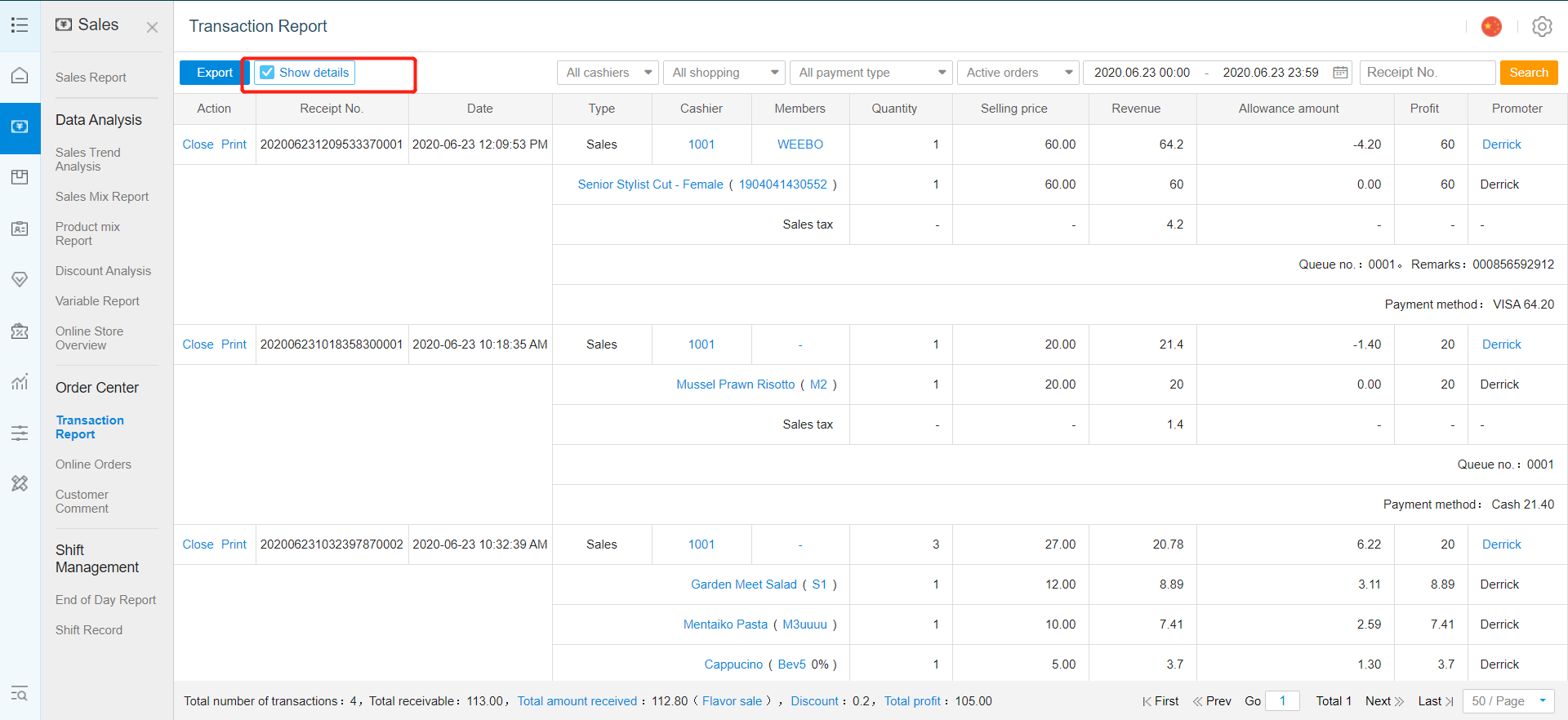1568x720 pixels.
Task: Set the start date 2020.06.23 00:00 field
Action: point(1142,73)
